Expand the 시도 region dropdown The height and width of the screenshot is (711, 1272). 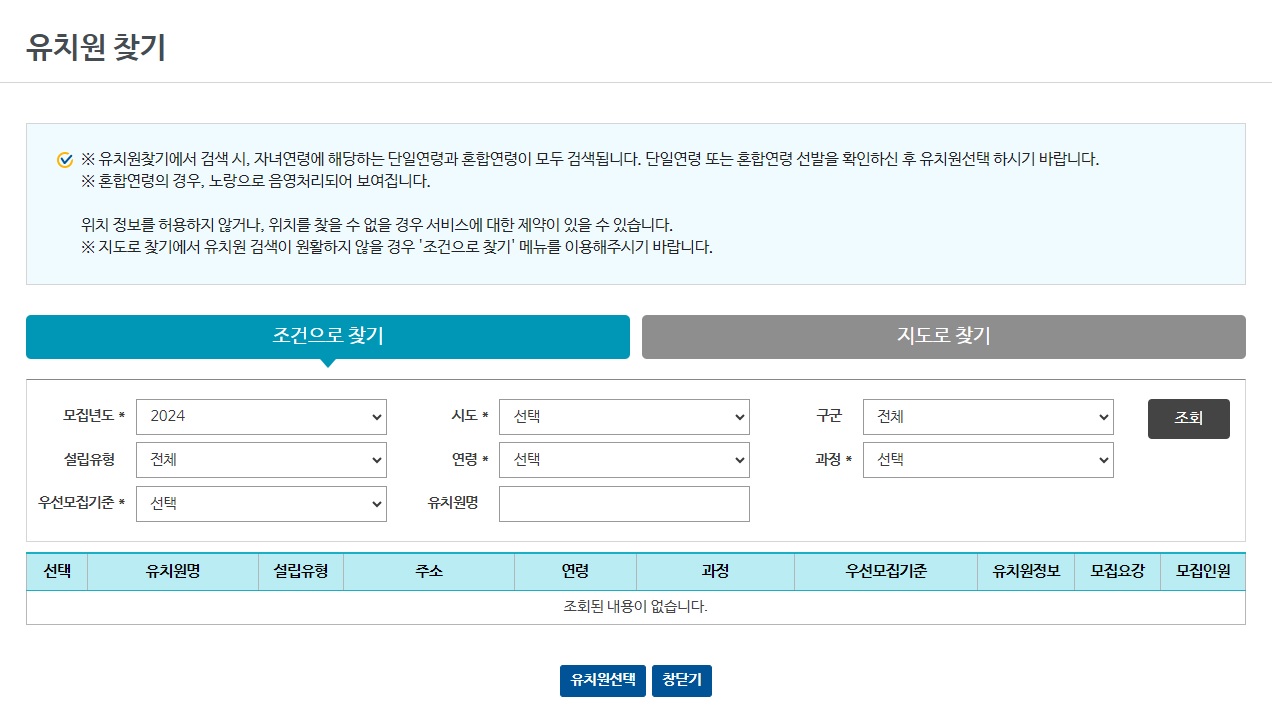[624, 417]
